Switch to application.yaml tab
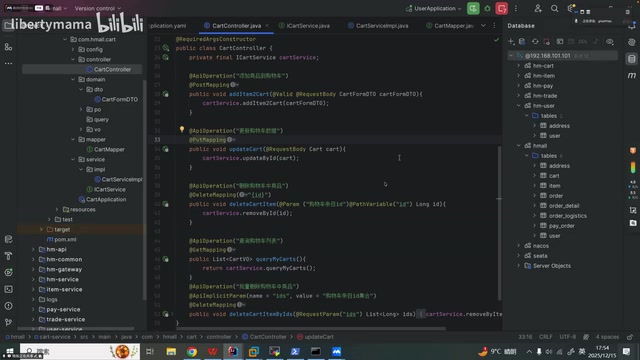This screenshot has height=360, width=640. click(168, 26)
